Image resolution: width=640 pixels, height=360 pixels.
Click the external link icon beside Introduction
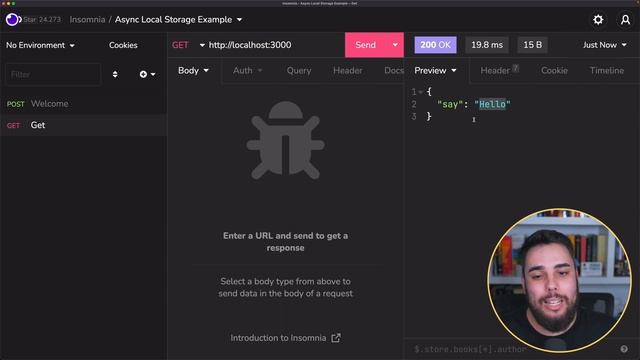336,338
